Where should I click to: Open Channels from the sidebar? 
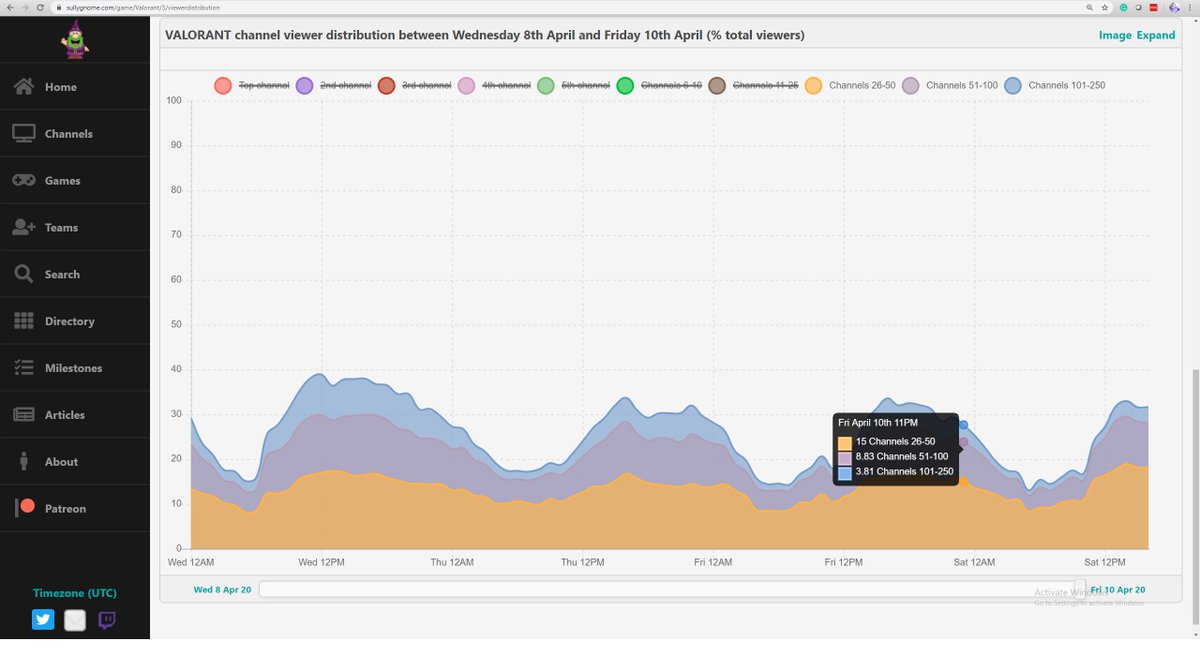(75, 133)
